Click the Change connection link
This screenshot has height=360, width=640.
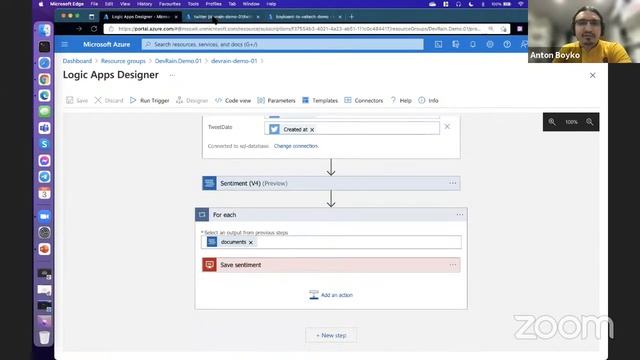coord(296,146)
